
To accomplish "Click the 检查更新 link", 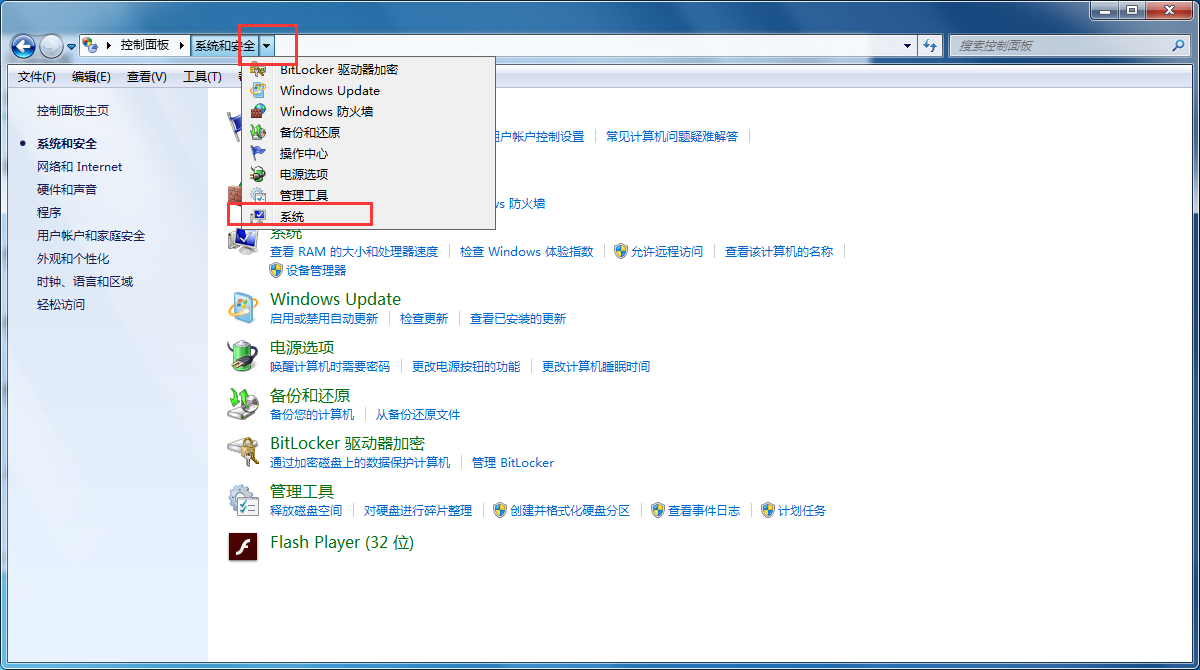I will pos(424,319).
